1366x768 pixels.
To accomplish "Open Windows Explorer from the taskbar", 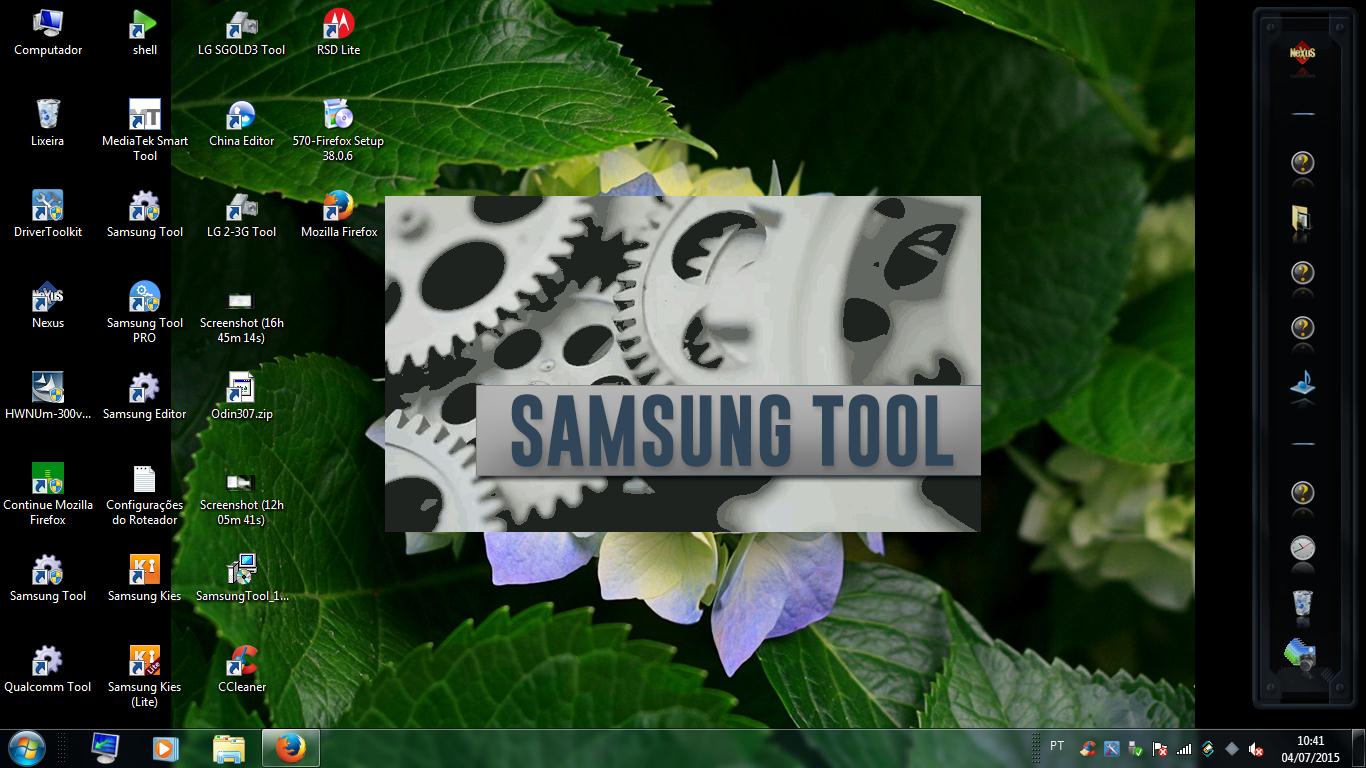I will [228, 748].
